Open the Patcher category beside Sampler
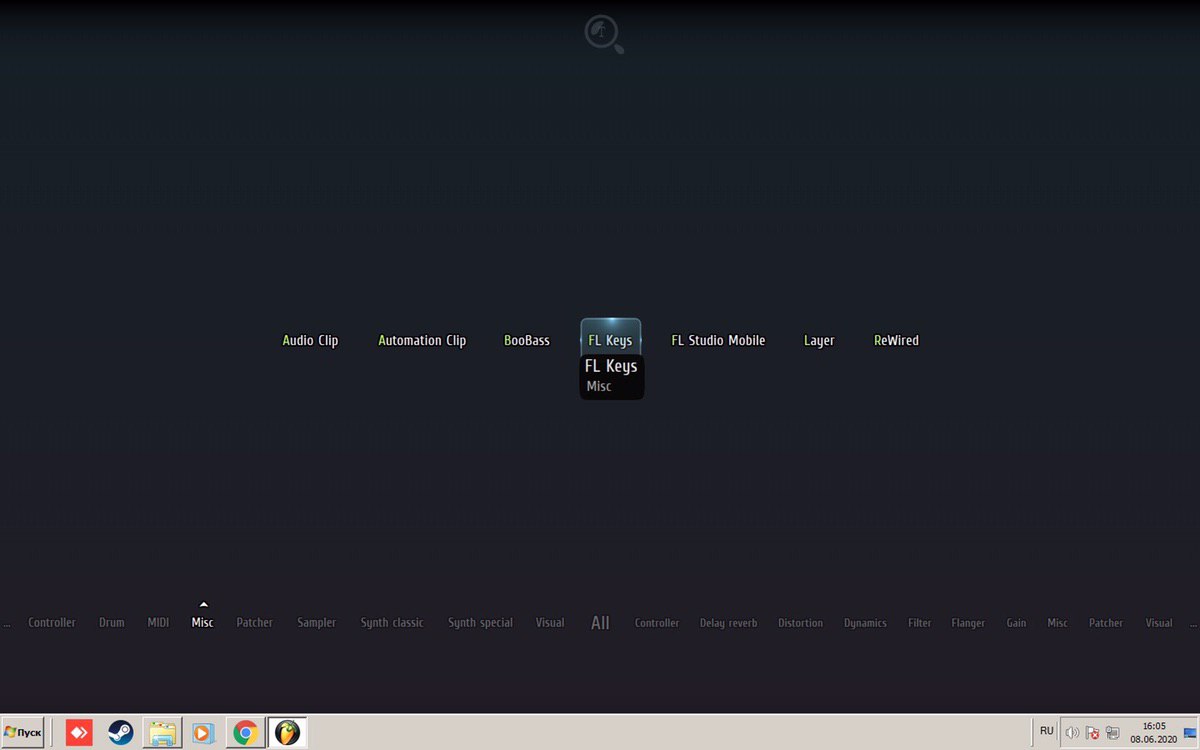 (255, 622)
